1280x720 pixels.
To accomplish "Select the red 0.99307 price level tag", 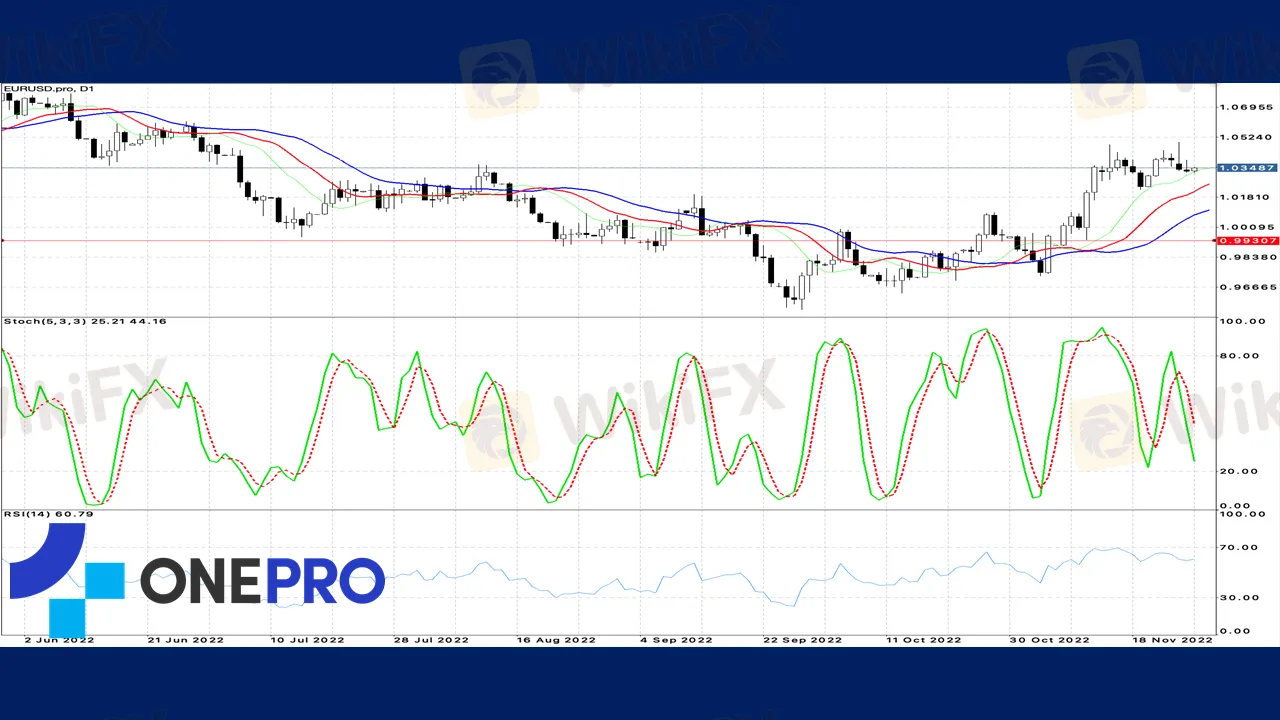I will coord(1246,241).
